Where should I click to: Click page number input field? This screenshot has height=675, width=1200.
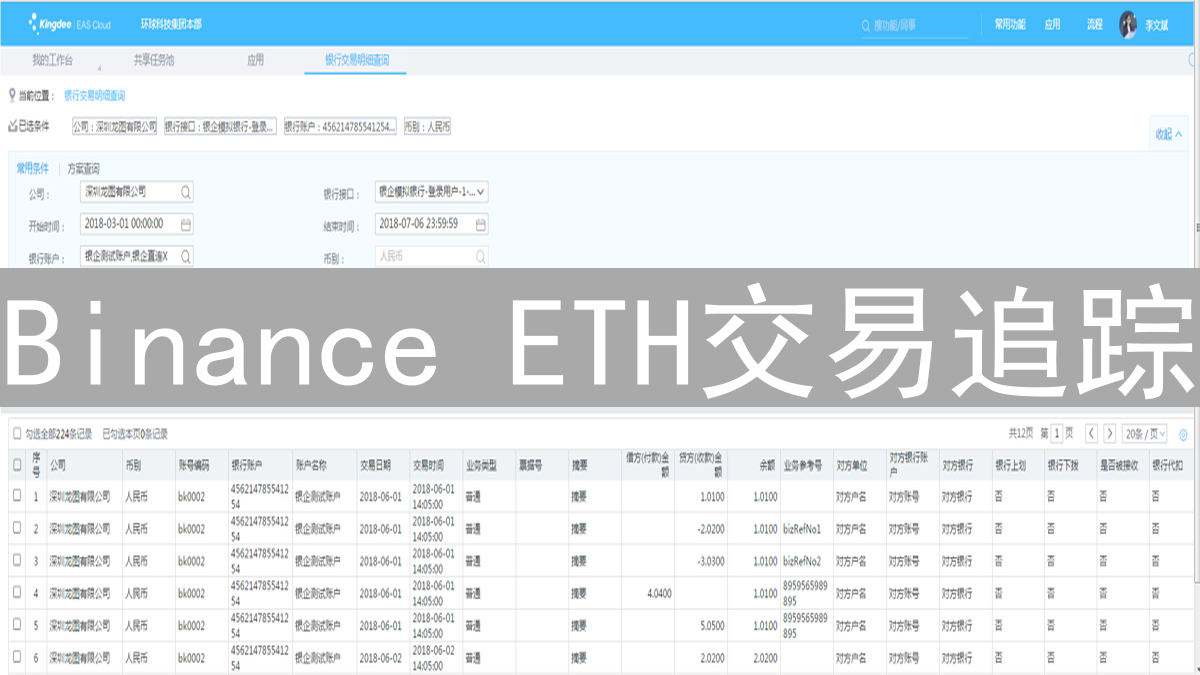[x=1056, y=434]
